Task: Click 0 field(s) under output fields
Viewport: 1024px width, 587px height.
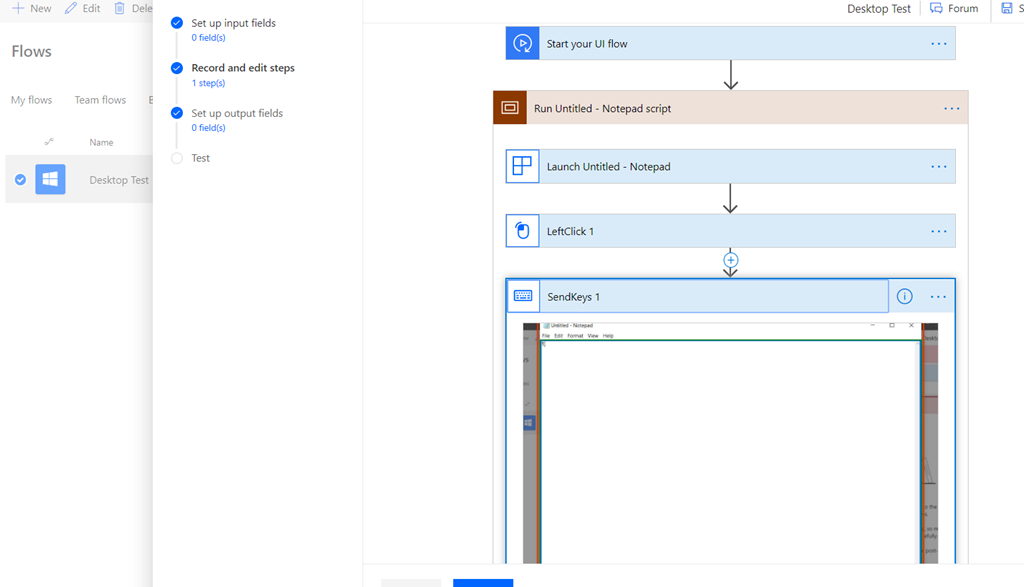Action: tap(208, 127)
